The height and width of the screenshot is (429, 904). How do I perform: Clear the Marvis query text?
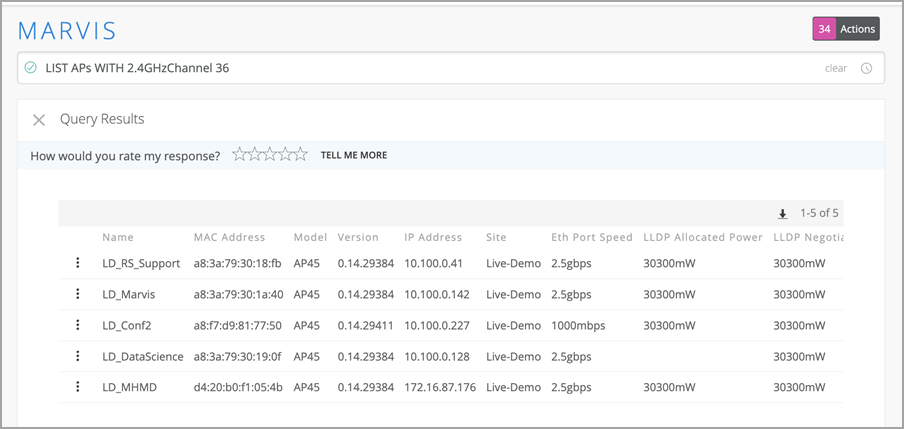tap(835, 69)
